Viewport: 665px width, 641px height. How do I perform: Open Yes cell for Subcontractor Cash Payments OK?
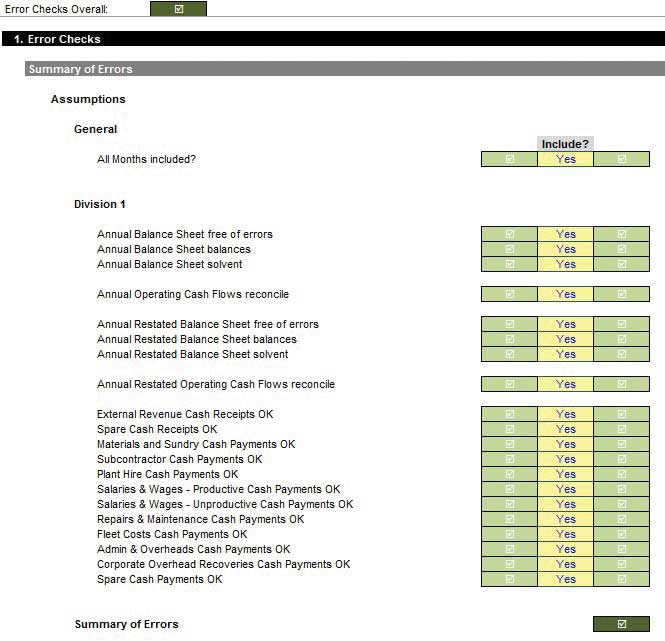click(565, 459)
